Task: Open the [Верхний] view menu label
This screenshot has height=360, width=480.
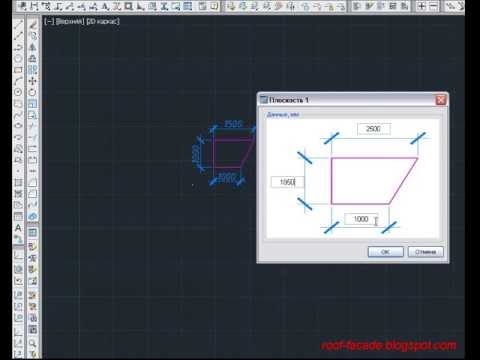Action: [70, 21]
